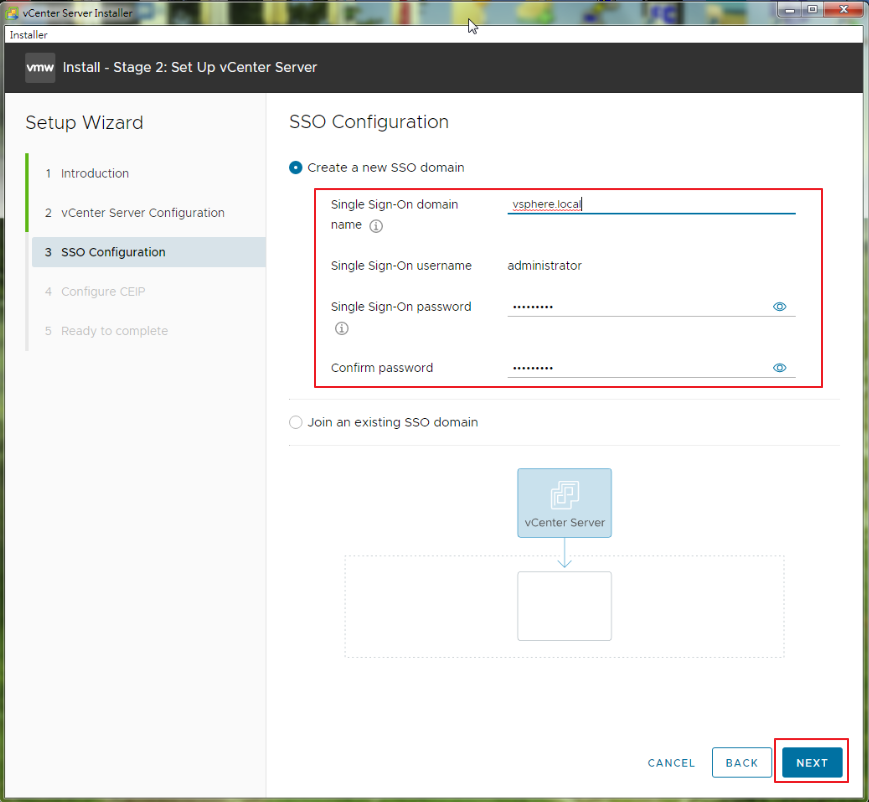Screen dimensions: 869x802
Task: Reveal the Confirm password using the eye icon
Action: tap(779, 367)
